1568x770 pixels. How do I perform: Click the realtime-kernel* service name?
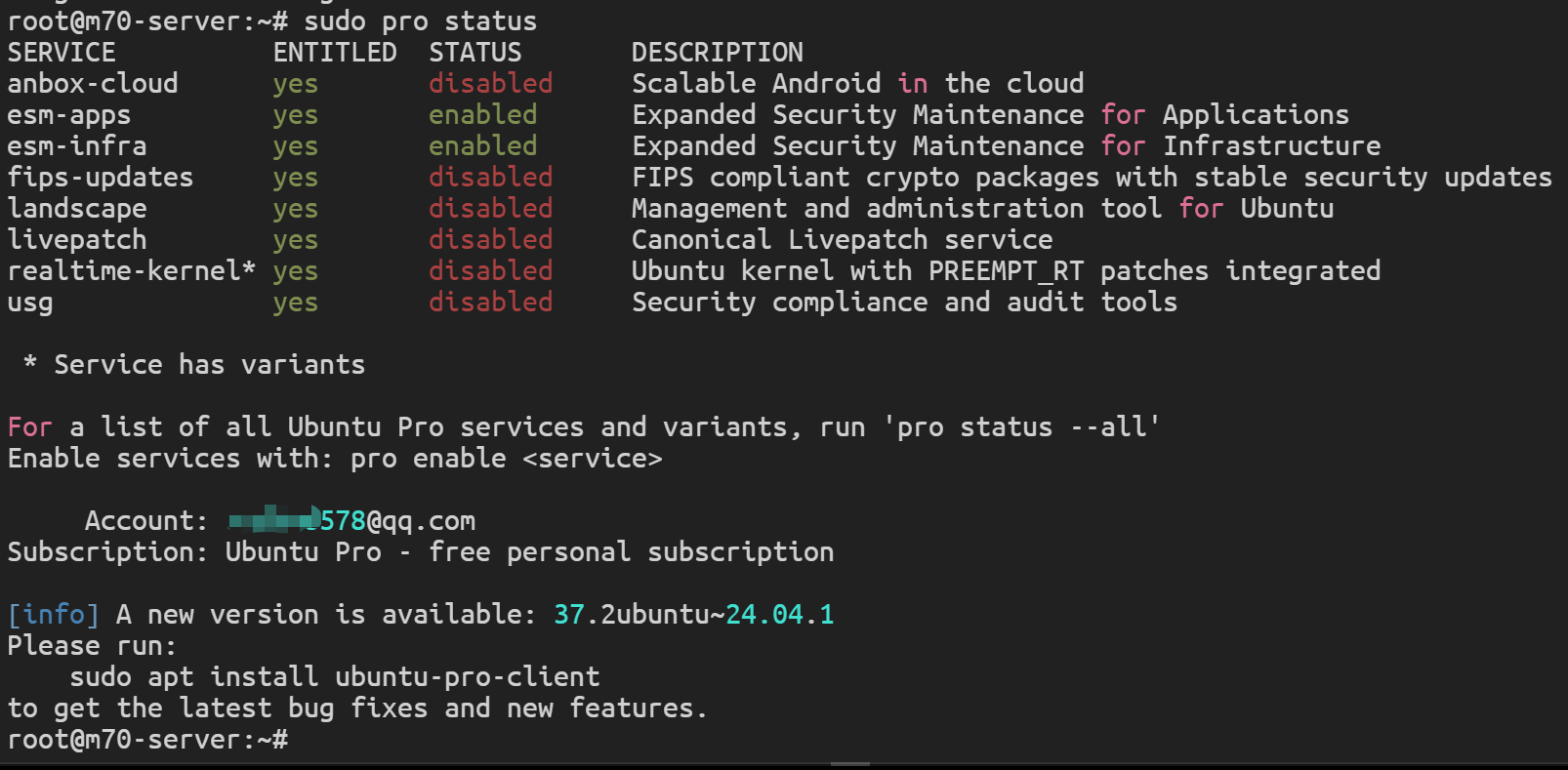pos(132,271)
